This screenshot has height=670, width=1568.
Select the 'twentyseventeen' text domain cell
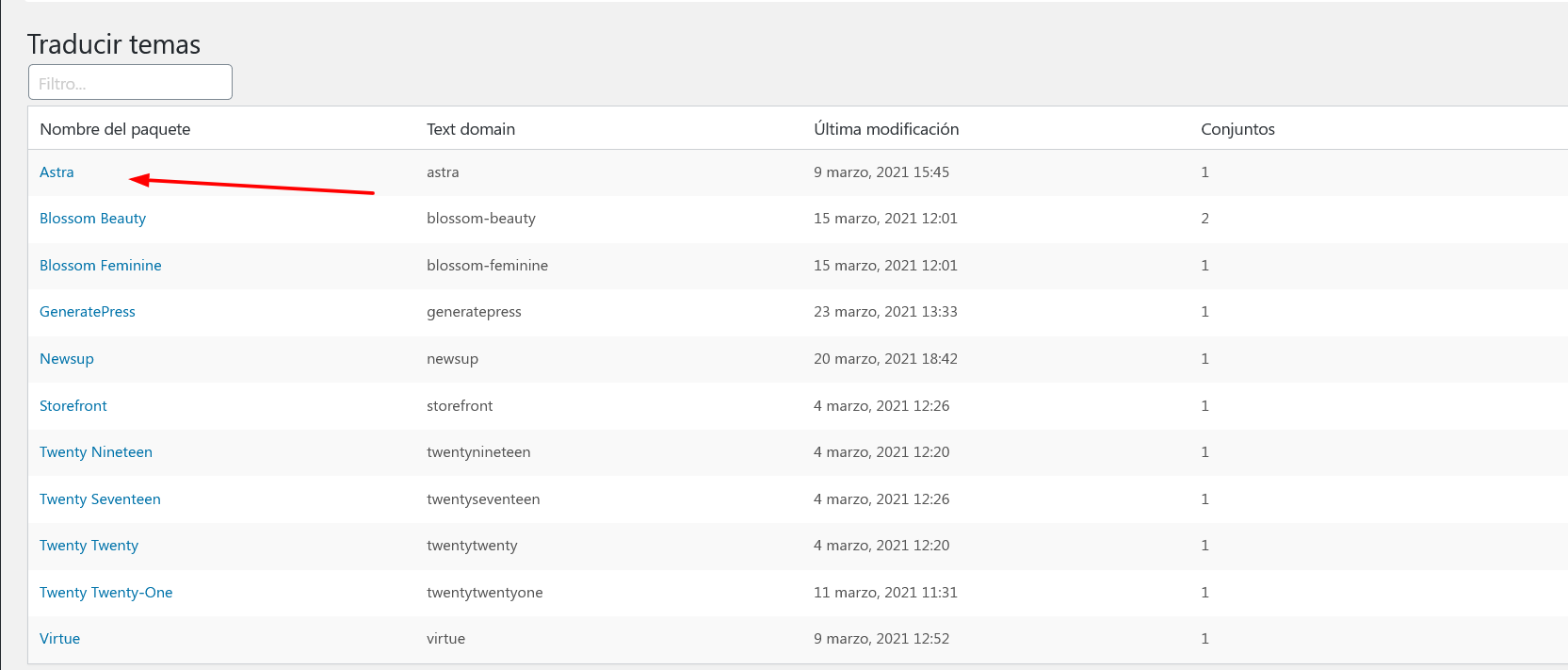click(x=483, y=499)
